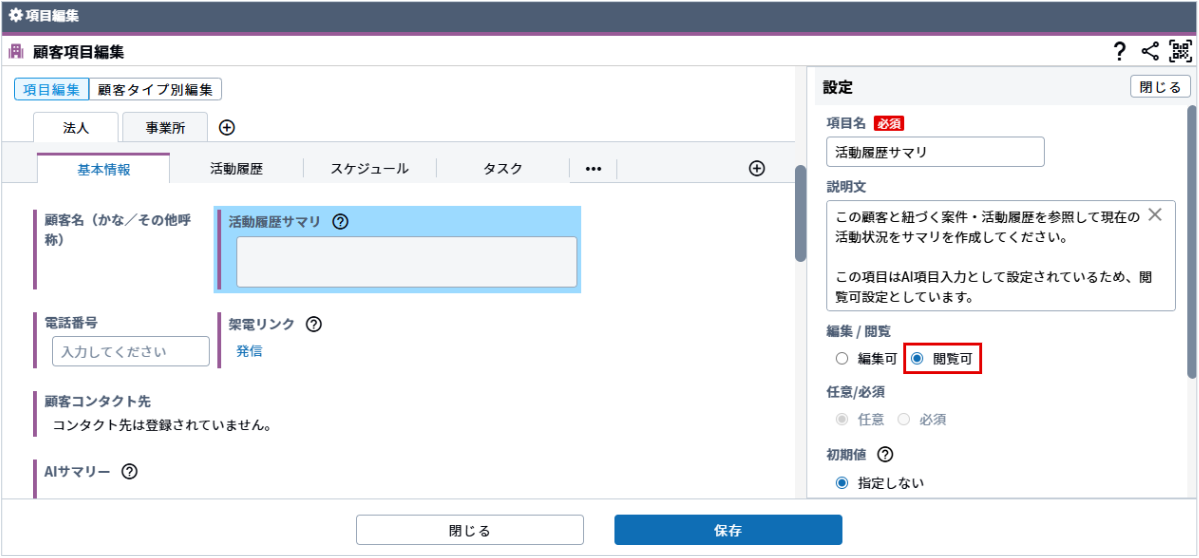
Task: Click the 電話番号 input field
Action: [131, 352]
